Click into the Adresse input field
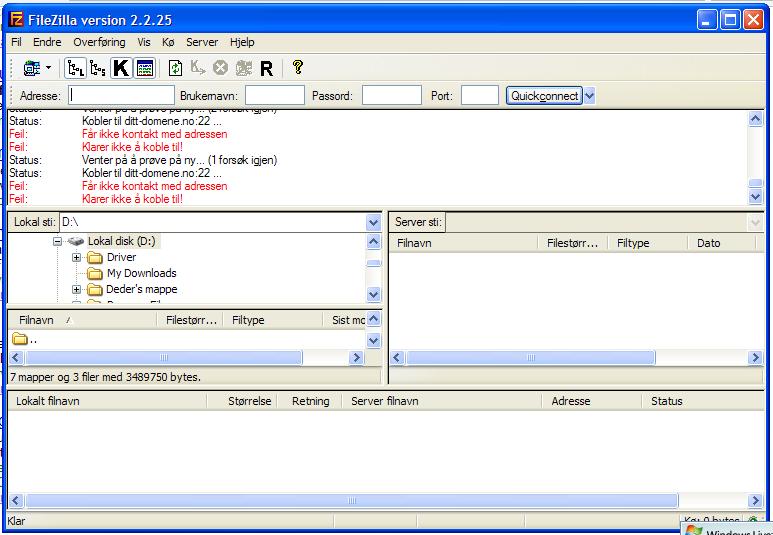Viewport: 773px width, 535px height. (107, 96)
